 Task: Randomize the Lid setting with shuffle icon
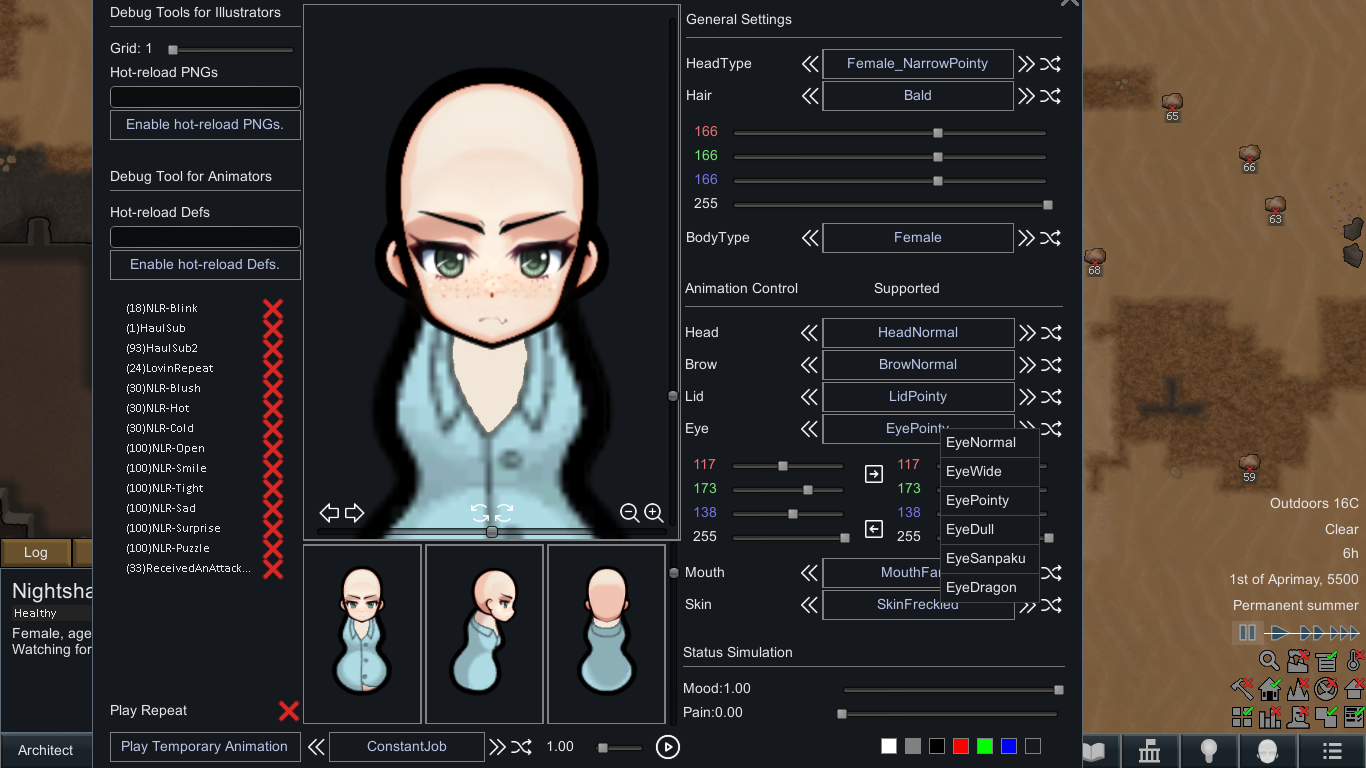[x=1050, y=397]
